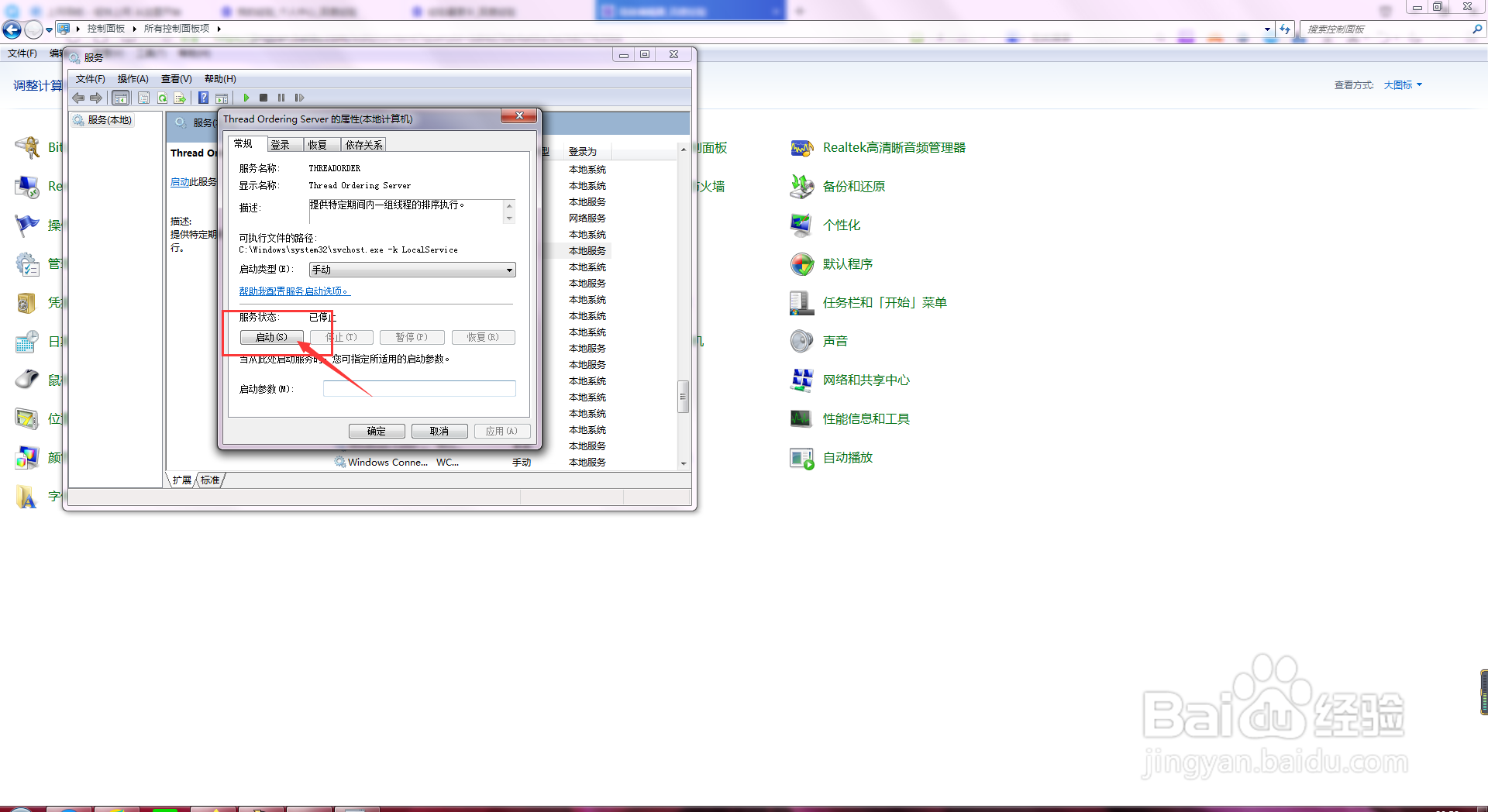Open the 默认程序 icon
The width and height of the screenshot is (1488, 812).
coord(801,264)
